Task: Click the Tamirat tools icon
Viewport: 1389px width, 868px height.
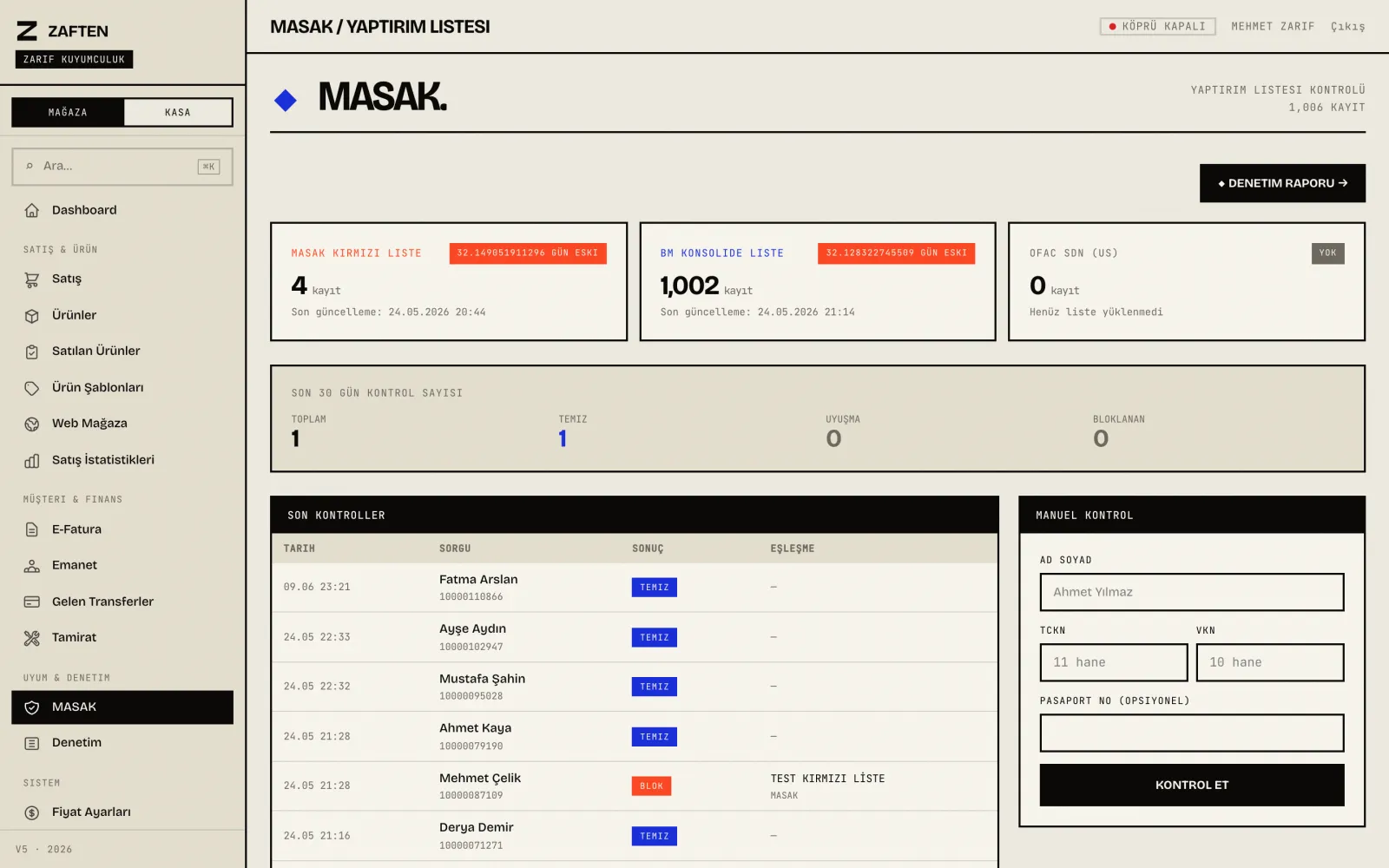Action: click(x=32, y=638)
